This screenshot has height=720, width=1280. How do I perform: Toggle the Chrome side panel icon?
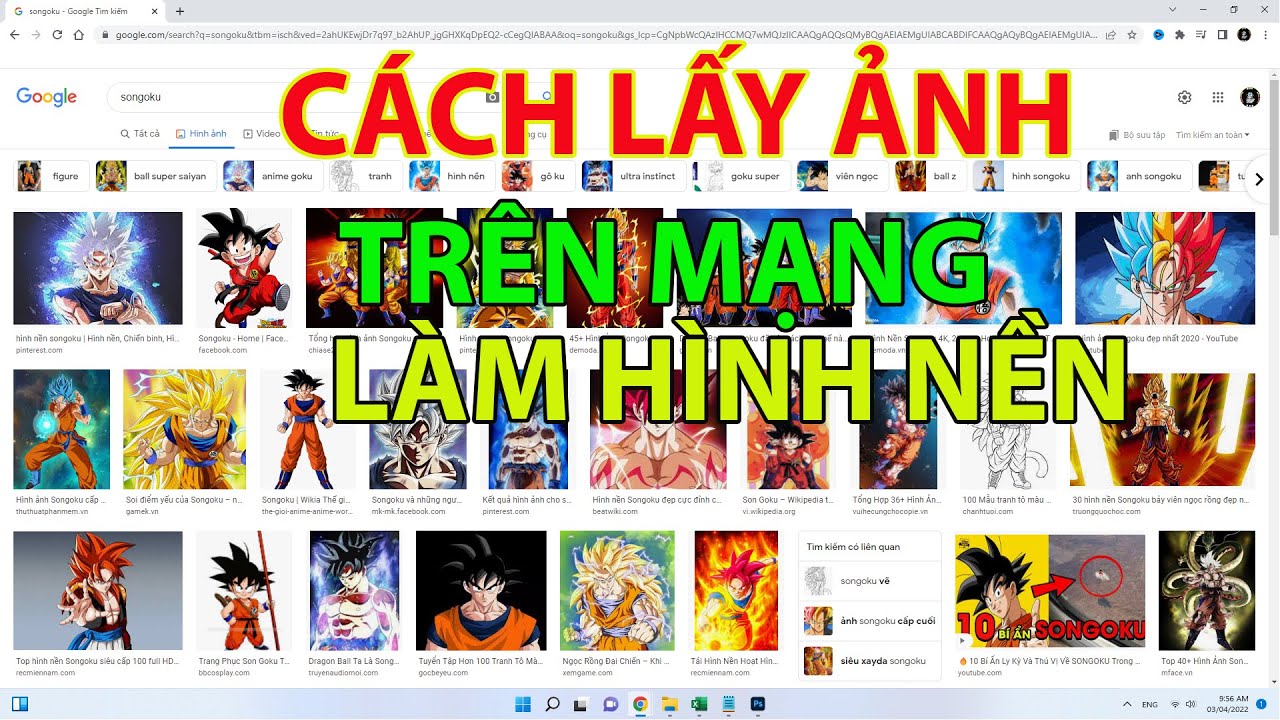(x=1222, y=34)
